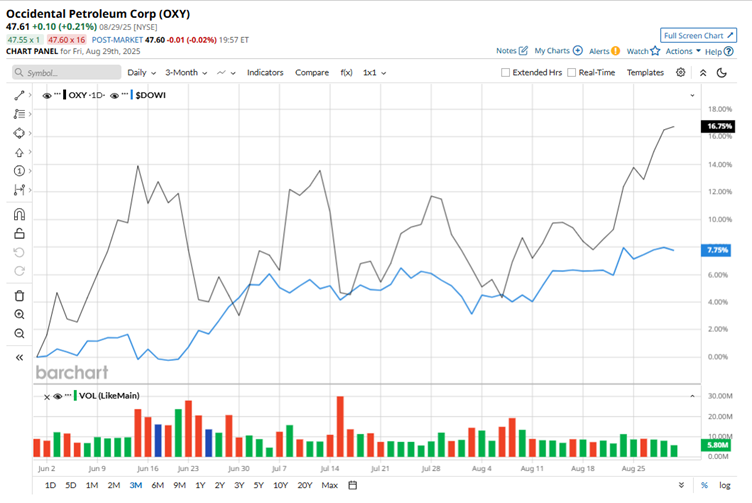Viewport: 752px width, 503px height.
Task: Open the Fibonacci and lines tool group
Action: pyautogui.click(x=19, y=114)
